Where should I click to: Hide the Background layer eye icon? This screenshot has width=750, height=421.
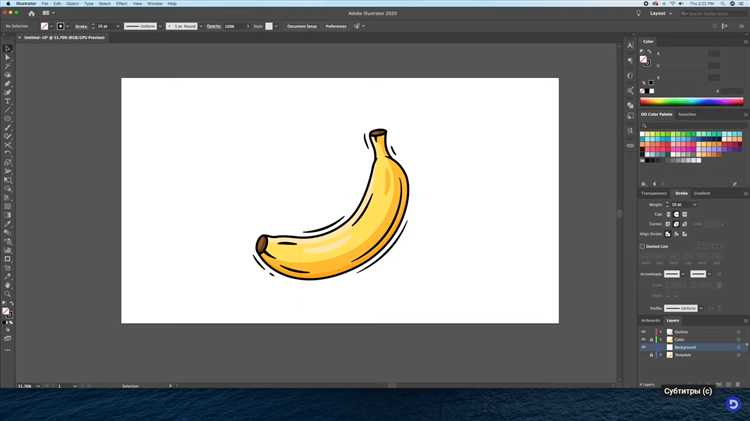(x=643, y=347)
